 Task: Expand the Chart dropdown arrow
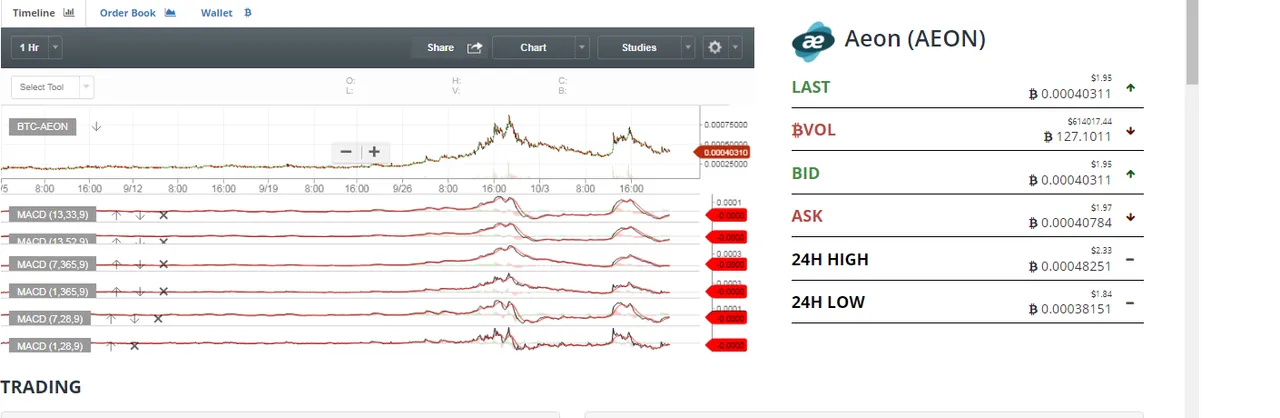582,47
